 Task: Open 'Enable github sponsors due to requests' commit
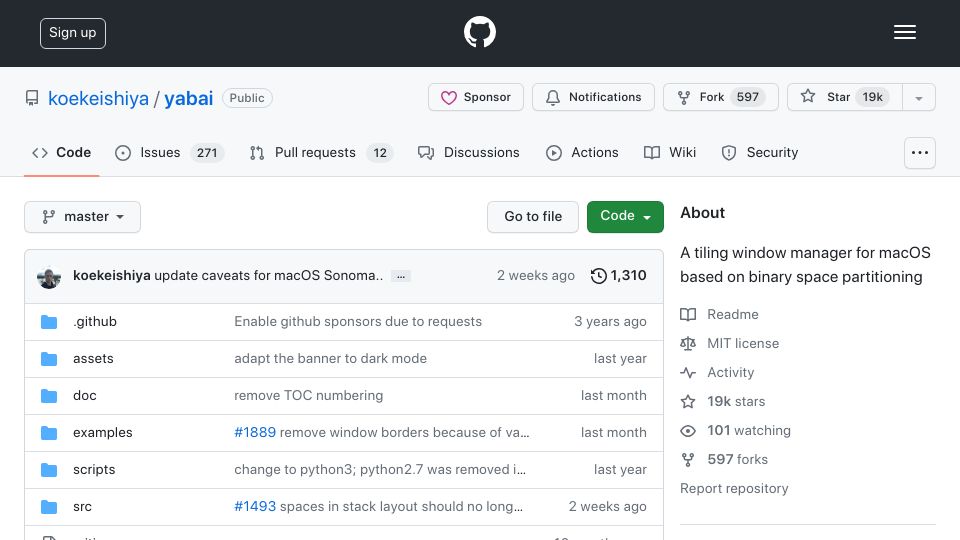(x=358, y=321)
